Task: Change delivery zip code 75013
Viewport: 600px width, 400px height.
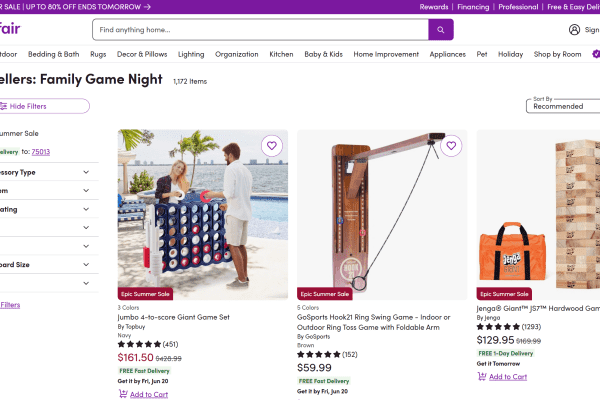Action: (41, 152)
